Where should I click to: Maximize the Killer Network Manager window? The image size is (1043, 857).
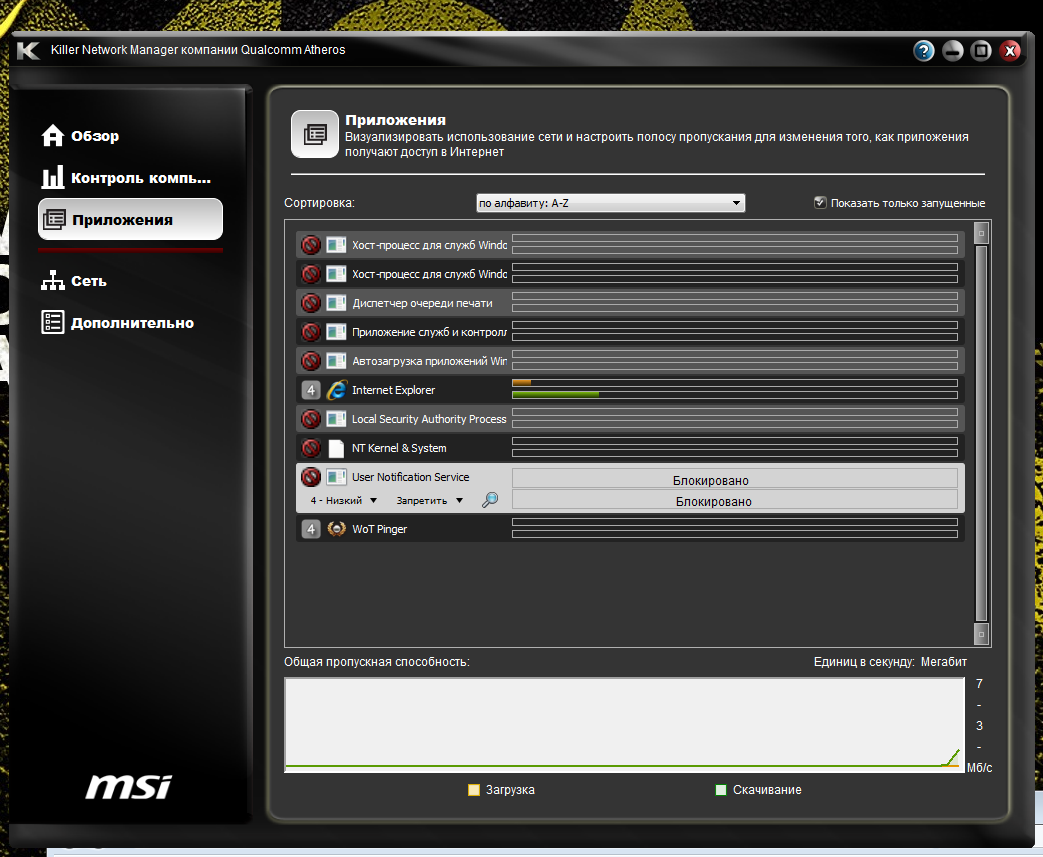pos(981,51)
